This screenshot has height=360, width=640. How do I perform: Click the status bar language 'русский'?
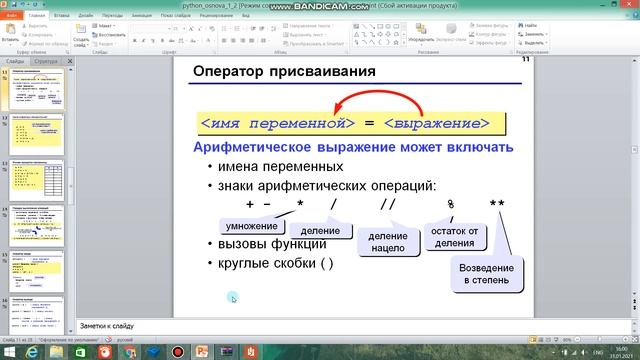click(x=124, y=340)
